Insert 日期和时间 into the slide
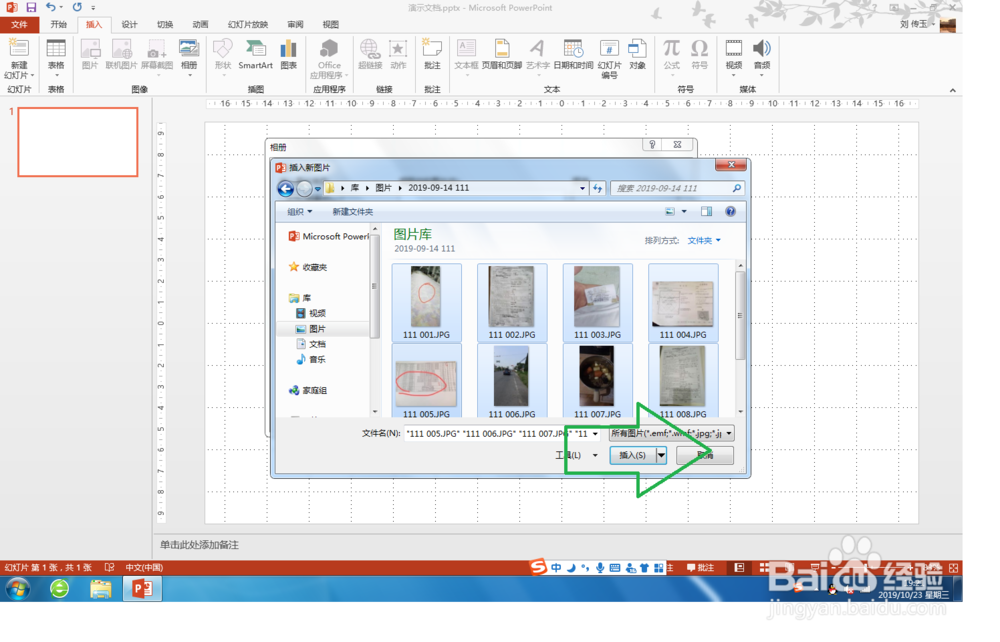The width and height of the screenshot is (1000, 642). tap(573, 55)
